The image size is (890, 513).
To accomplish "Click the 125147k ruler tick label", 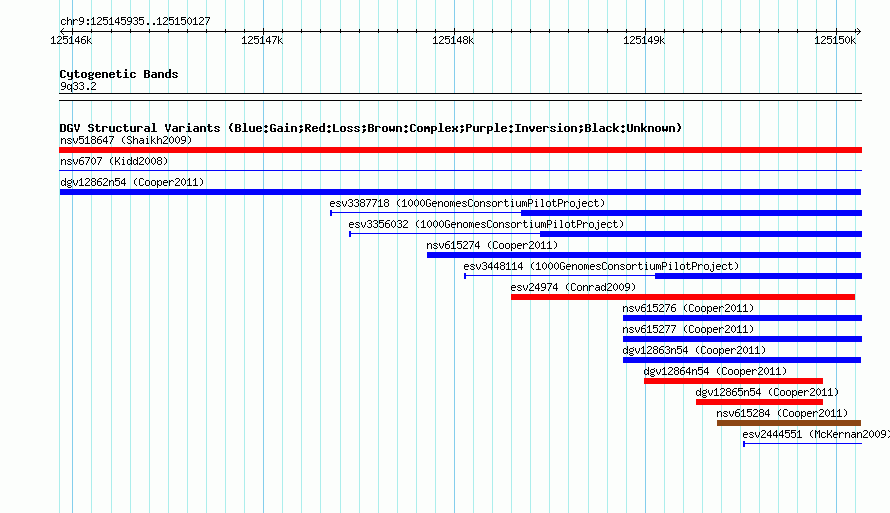I will coord(262,40).
